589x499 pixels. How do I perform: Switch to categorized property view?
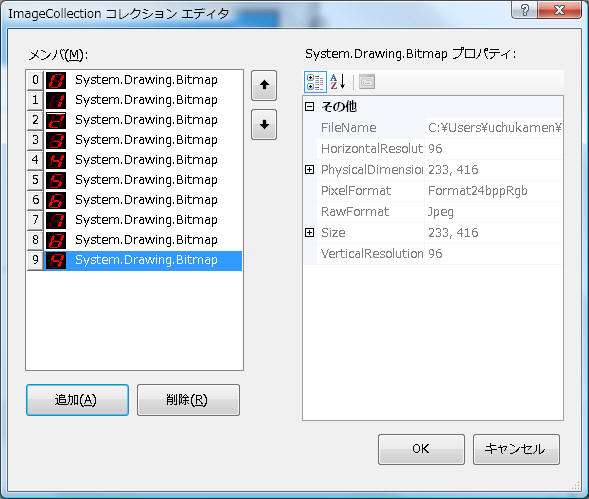pos(315,82)
